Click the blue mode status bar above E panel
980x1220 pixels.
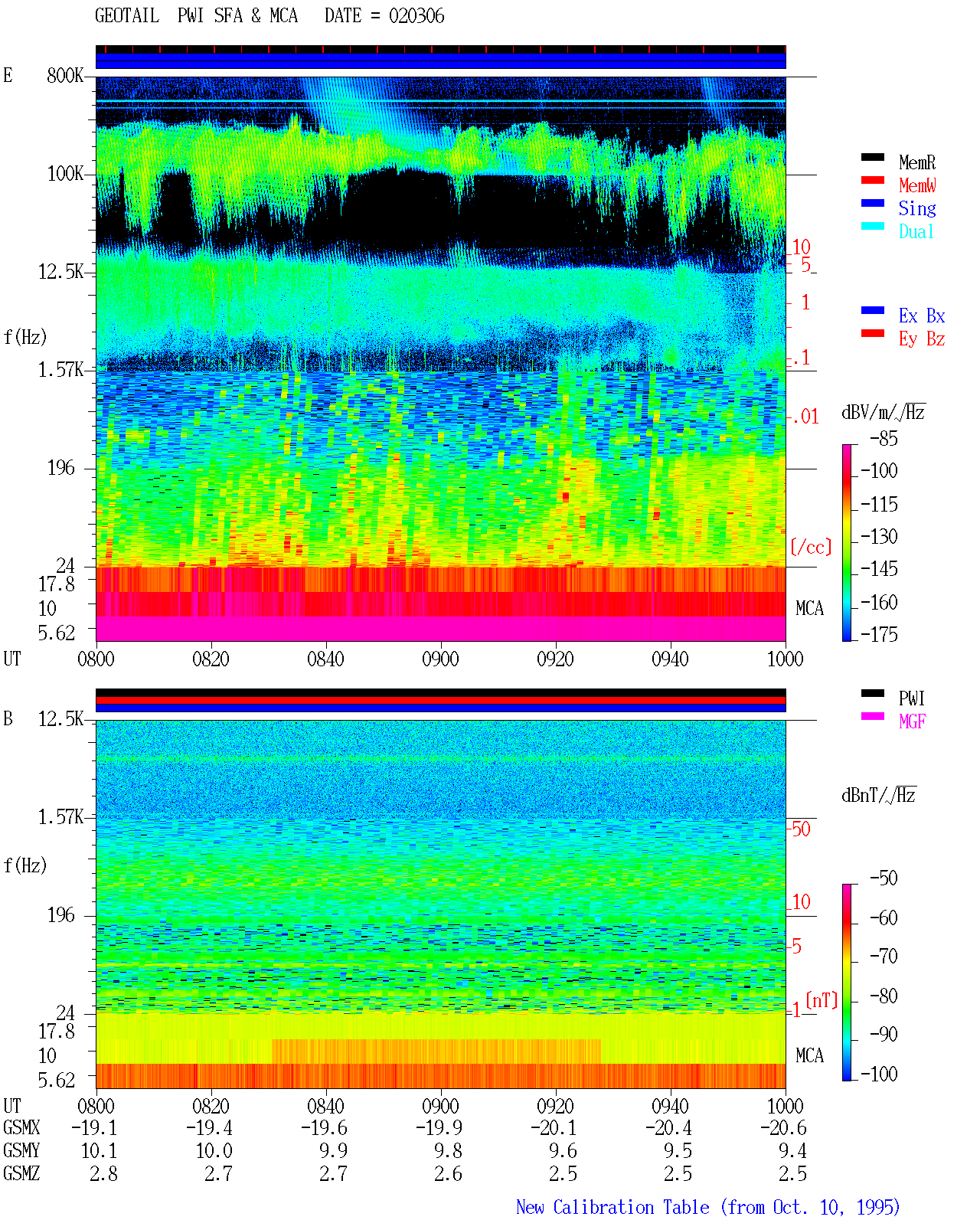point(441,61)
